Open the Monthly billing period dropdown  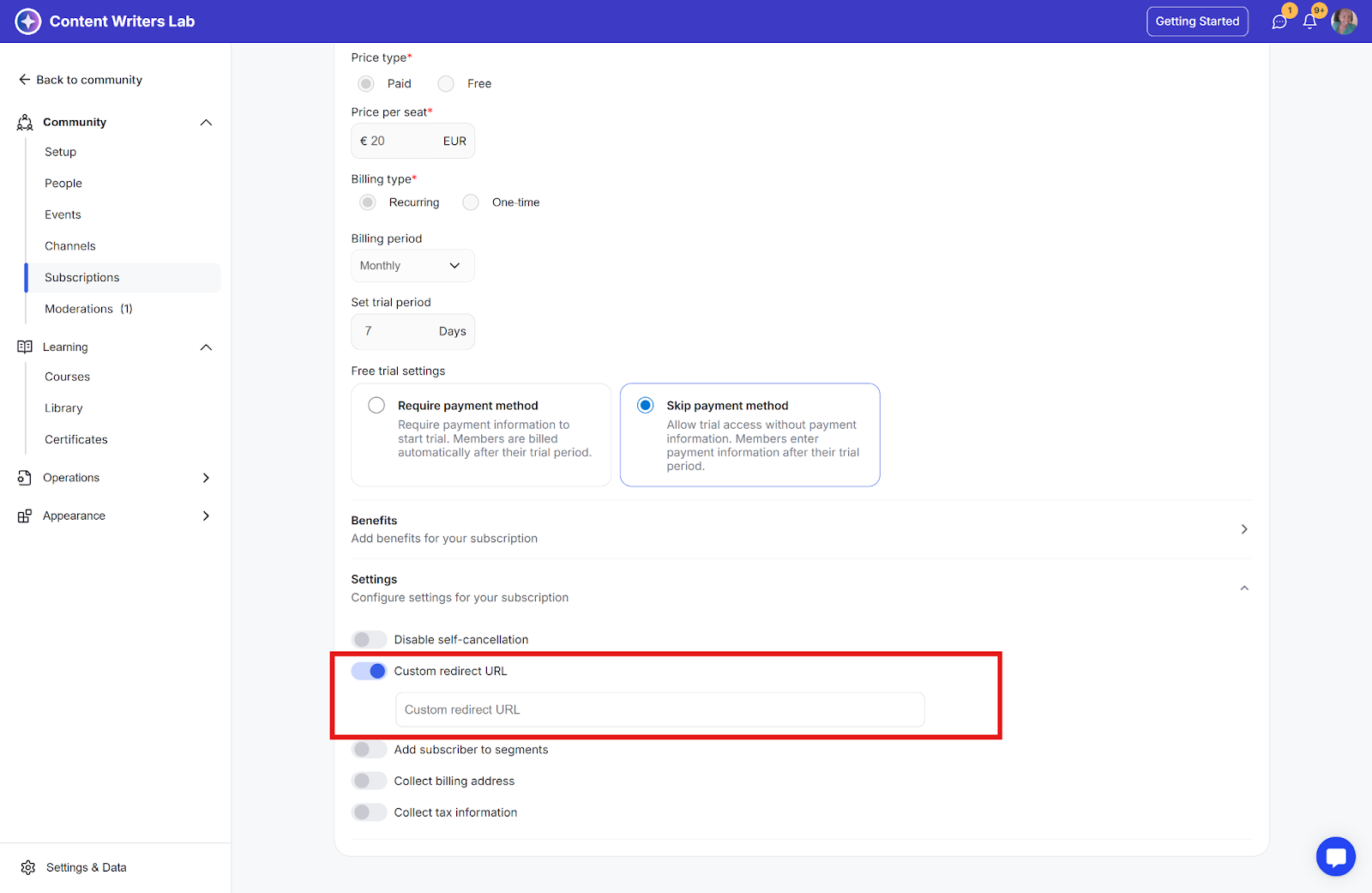(412, 266)
